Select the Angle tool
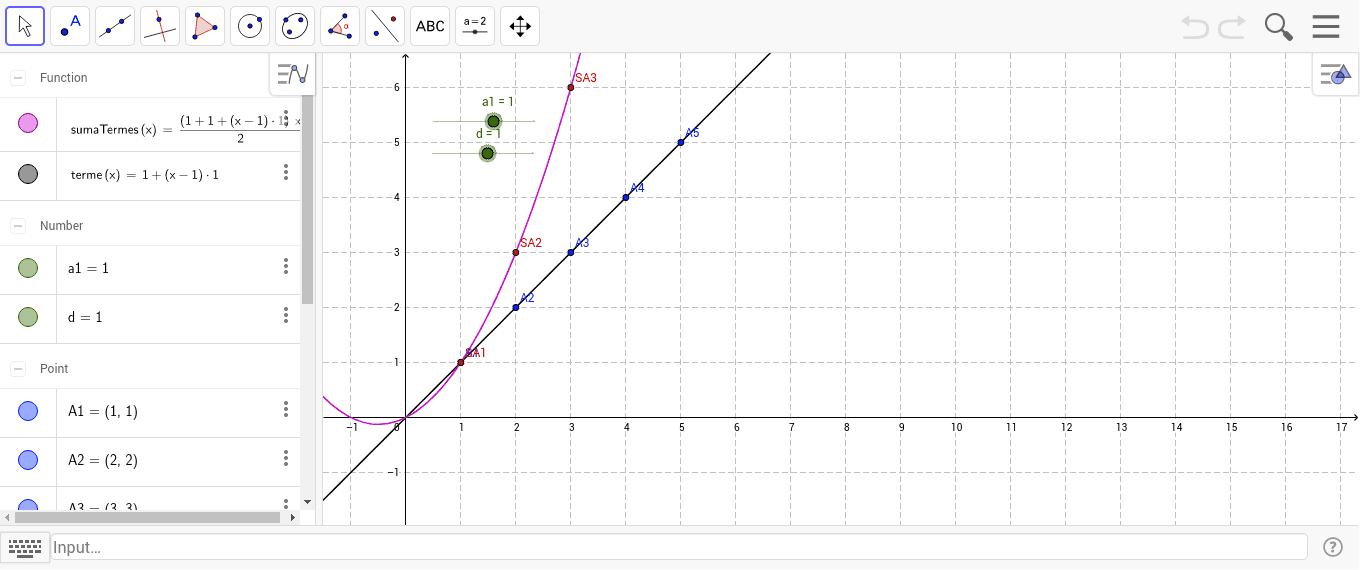This screenshot has height=570, width=1360. pyautogui.click(x=340, y=26)
